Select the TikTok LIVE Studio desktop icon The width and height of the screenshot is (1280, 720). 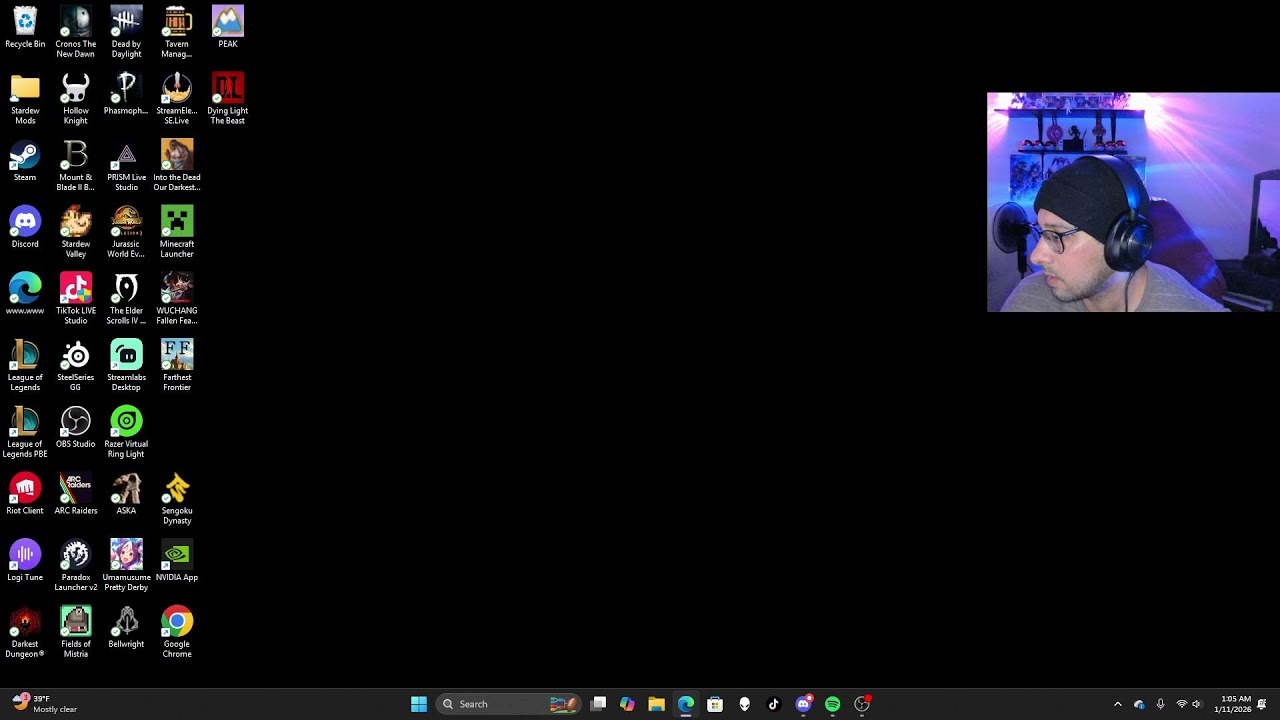tap(76, 299)
